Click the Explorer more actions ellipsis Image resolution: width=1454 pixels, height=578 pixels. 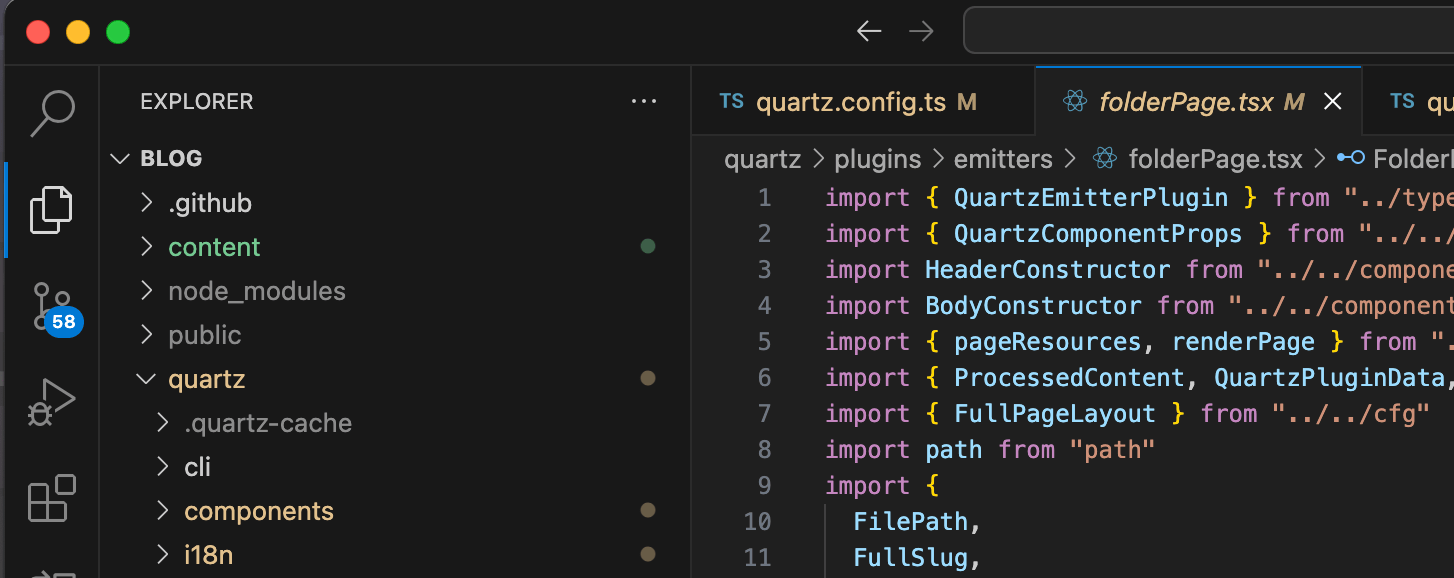644,102
